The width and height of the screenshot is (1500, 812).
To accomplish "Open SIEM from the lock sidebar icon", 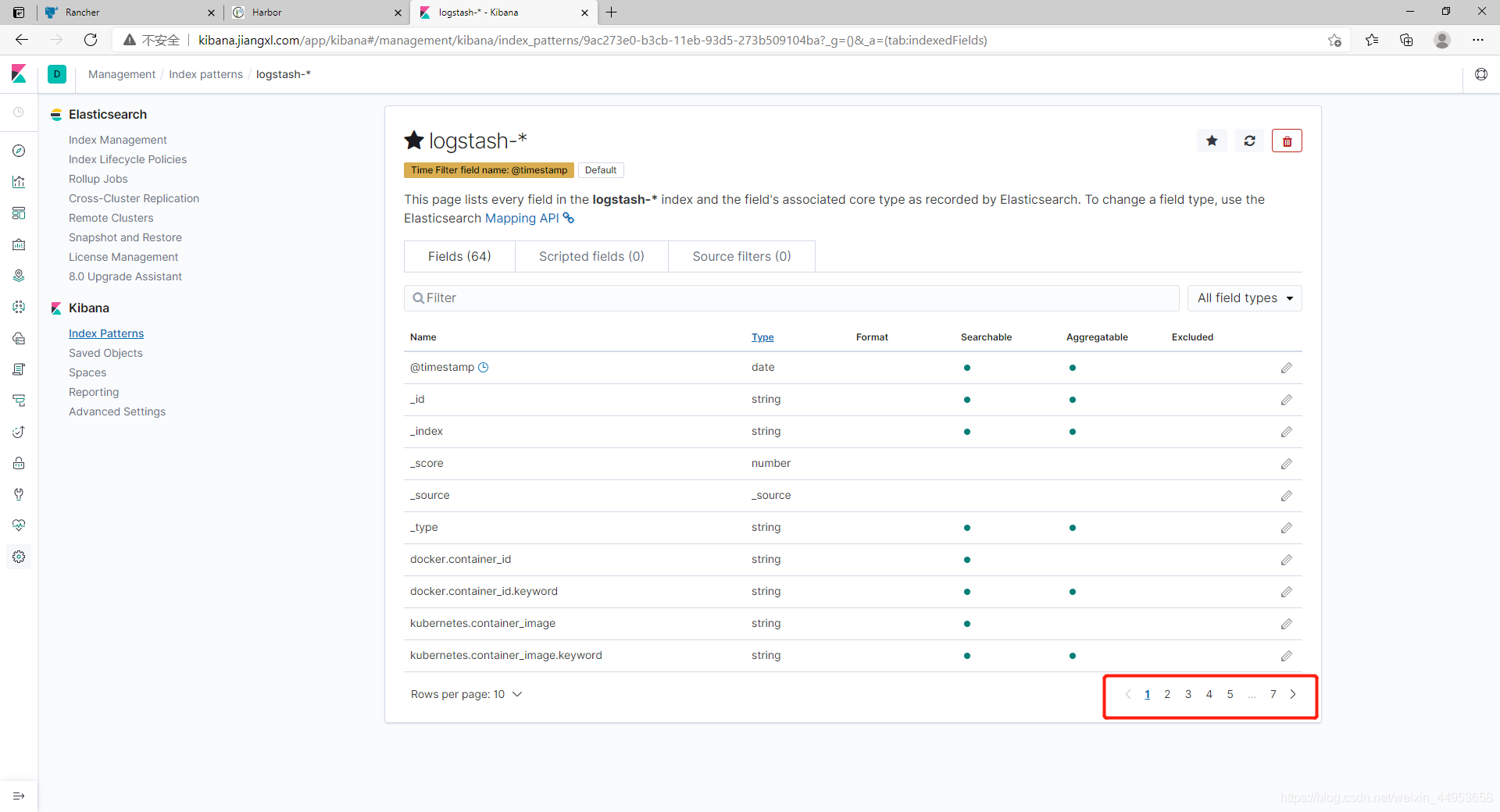I will coord(19,463).
